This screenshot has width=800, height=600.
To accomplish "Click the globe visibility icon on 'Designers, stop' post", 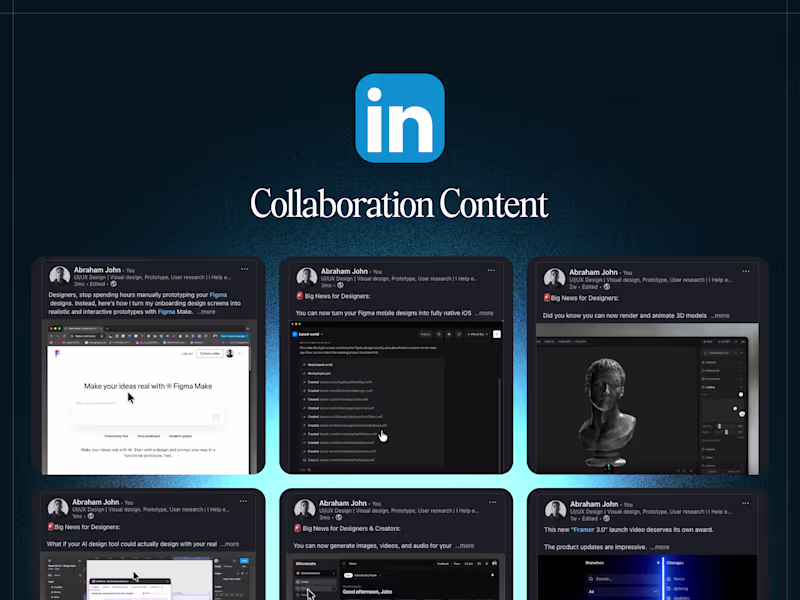I will (114, 284).
